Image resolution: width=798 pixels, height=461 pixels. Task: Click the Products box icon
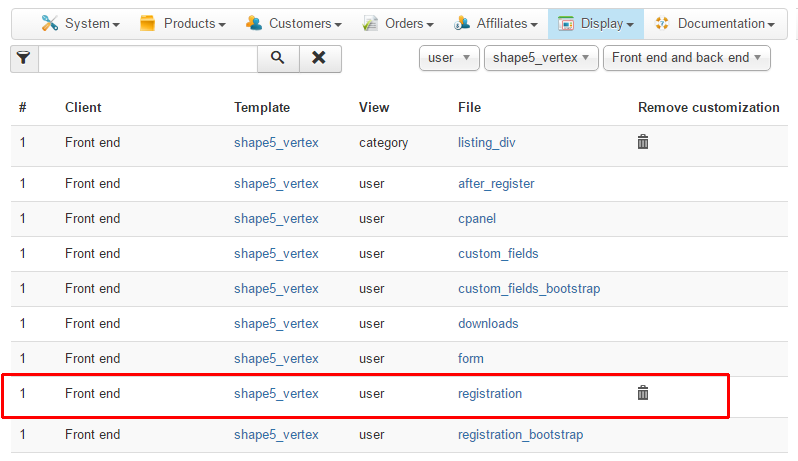coord(148,23)
